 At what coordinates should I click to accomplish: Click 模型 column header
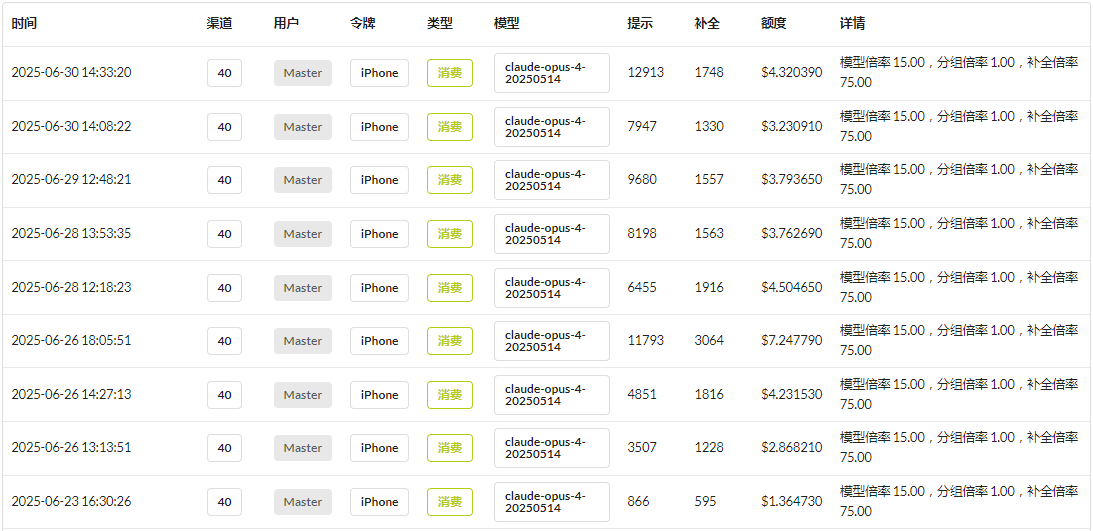click(507, 24)
